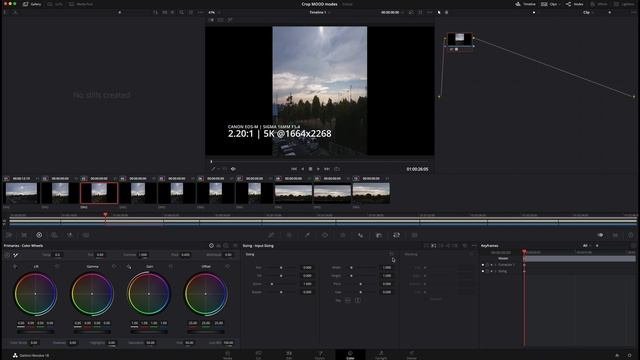Click the Offset color wheel
Screen dimensions: 640x360
(206, 294)
